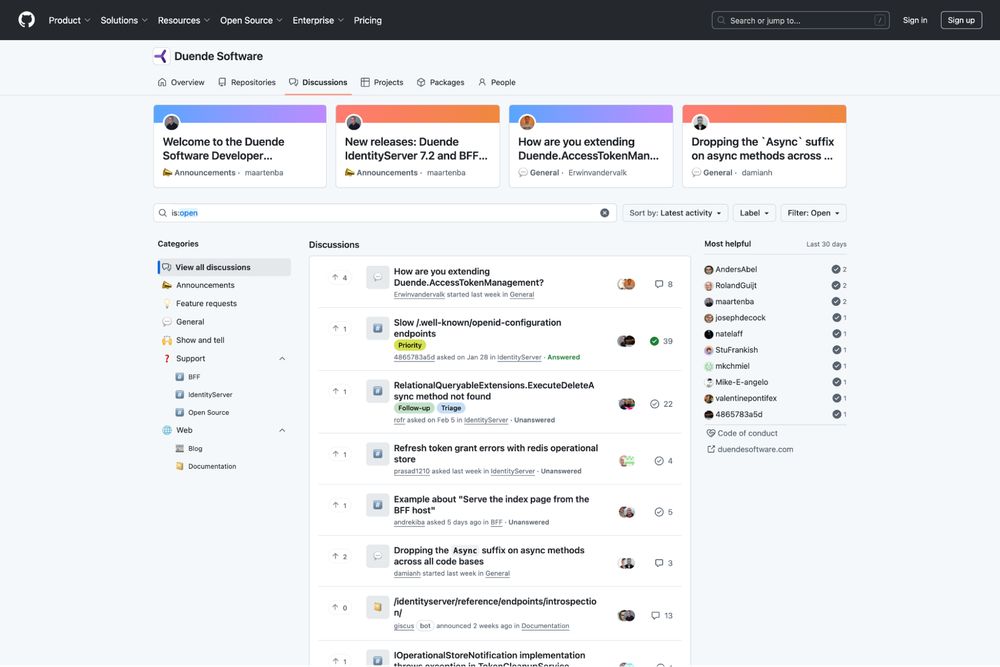Open comment count 22 on RelationalQueryableExtensions
This screenshot has width=1000, height=667.
coord(661,404)
